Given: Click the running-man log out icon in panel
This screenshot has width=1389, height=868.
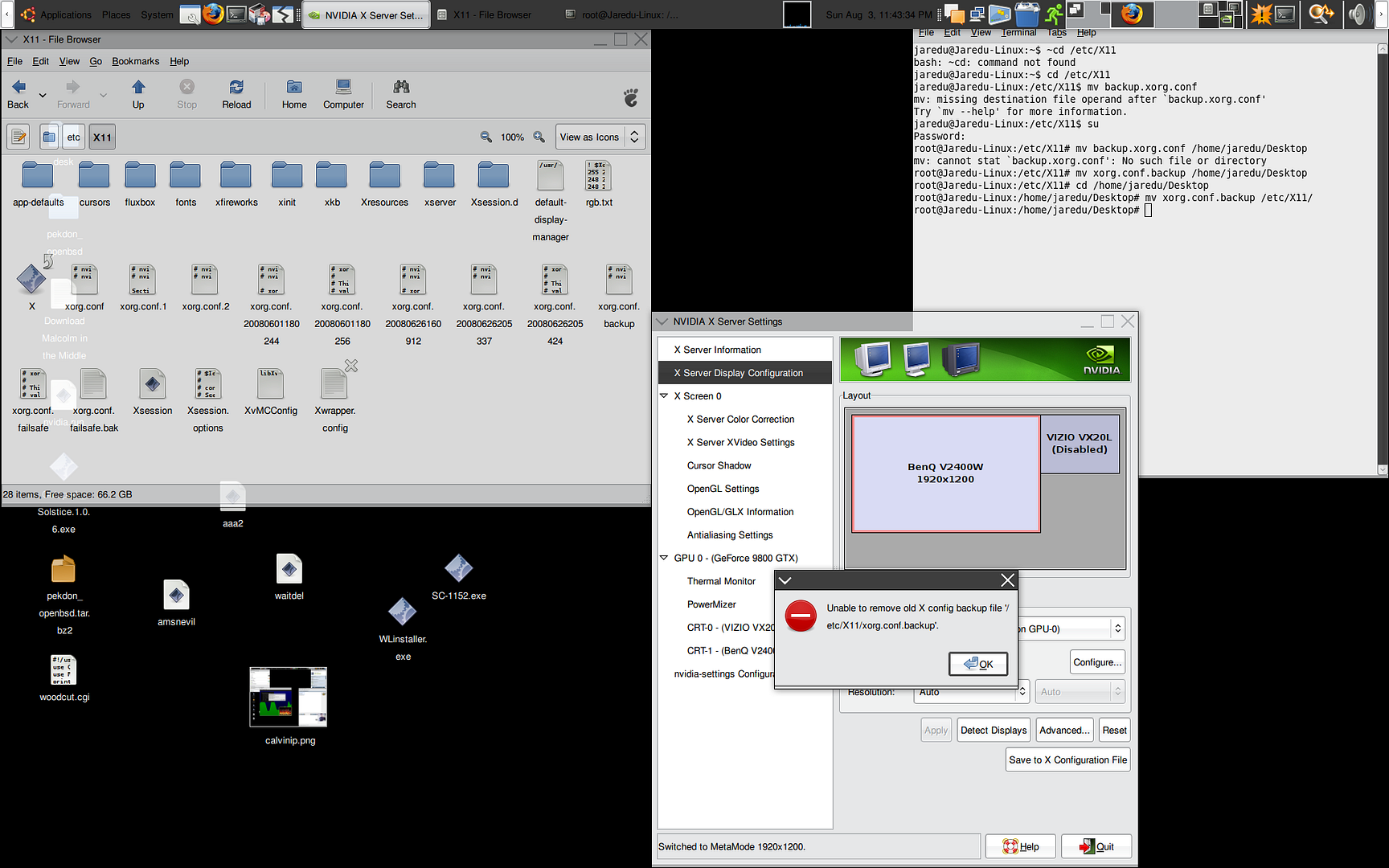Looking at the screenshot, I should click(1054, 14).
